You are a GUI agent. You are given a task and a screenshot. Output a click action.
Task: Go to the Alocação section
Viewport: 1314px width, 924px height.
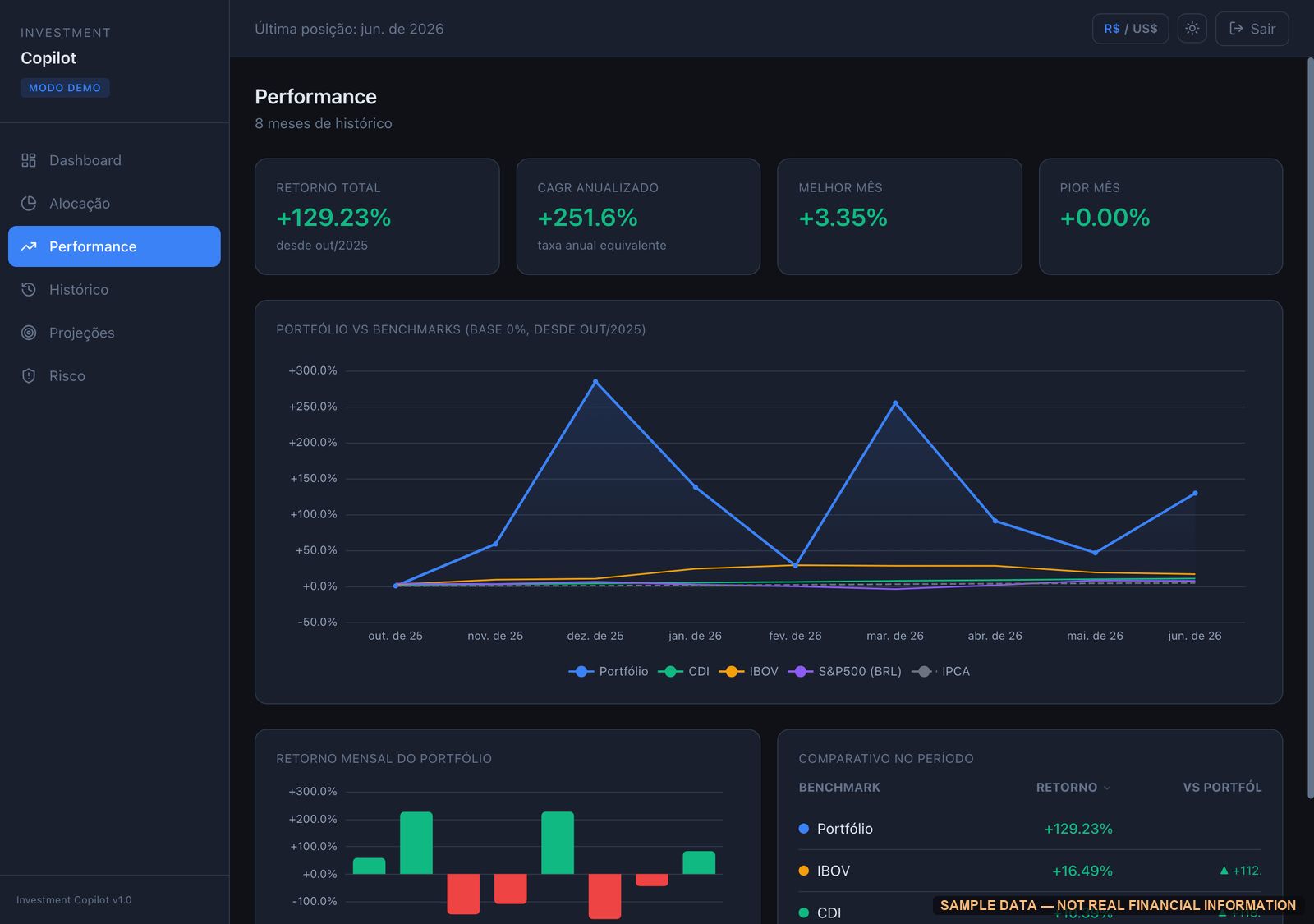[114, 204]
